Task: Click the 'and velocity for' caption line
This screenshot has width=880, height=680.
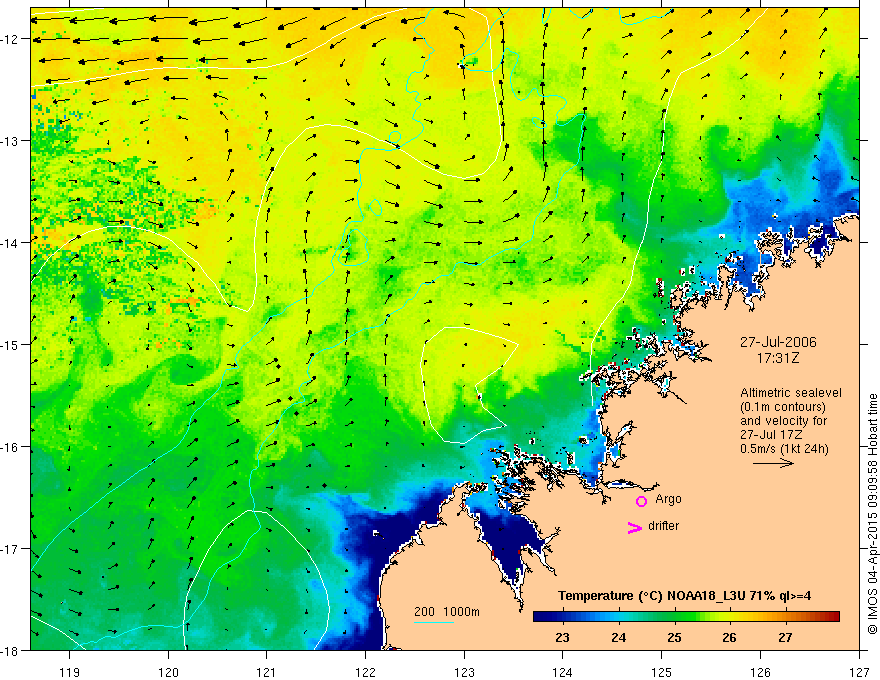Action: (783, 421)
